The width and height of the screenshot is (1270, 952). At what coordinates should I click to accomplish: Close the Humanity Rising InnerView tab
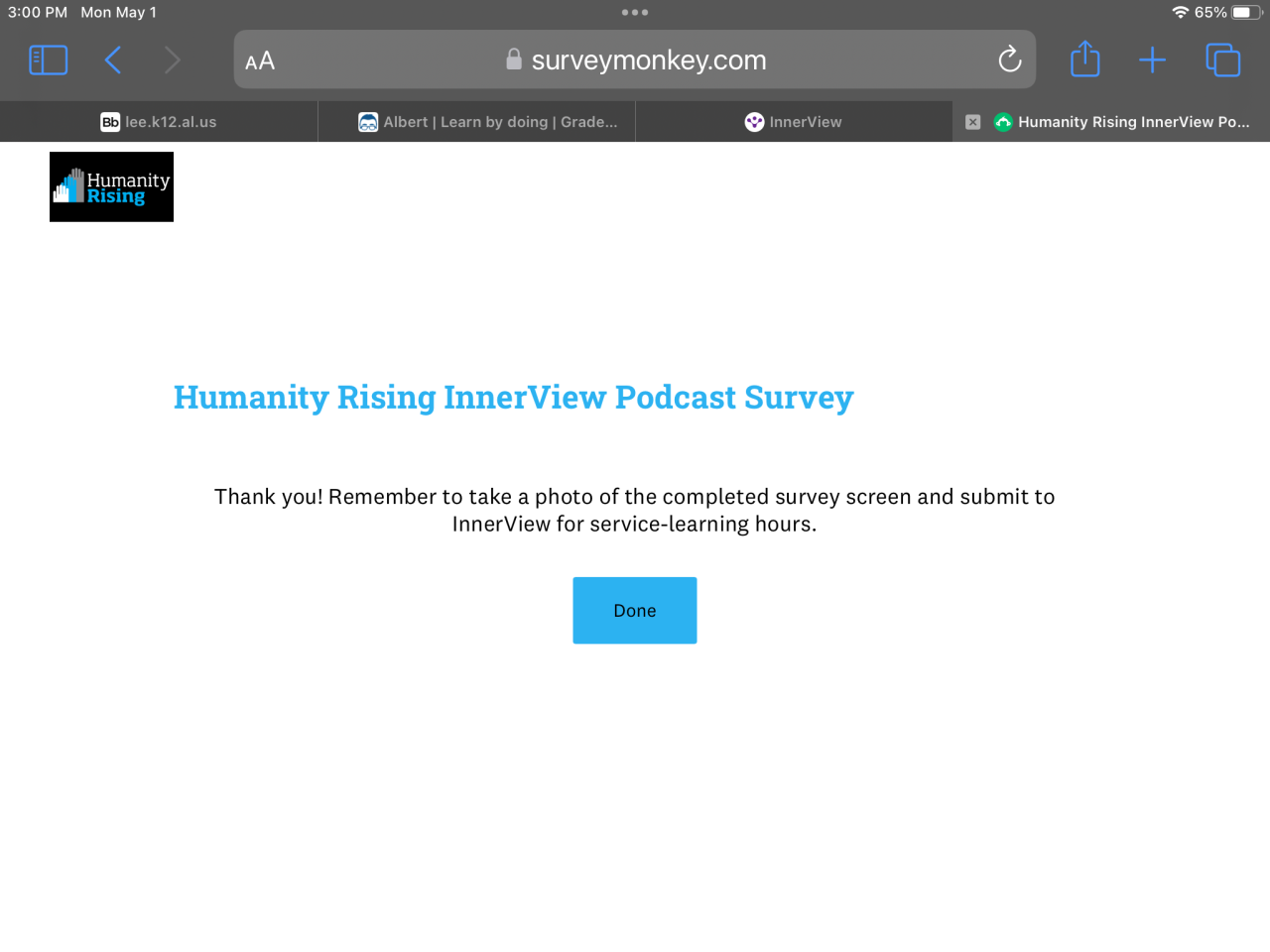coord(973,122)
